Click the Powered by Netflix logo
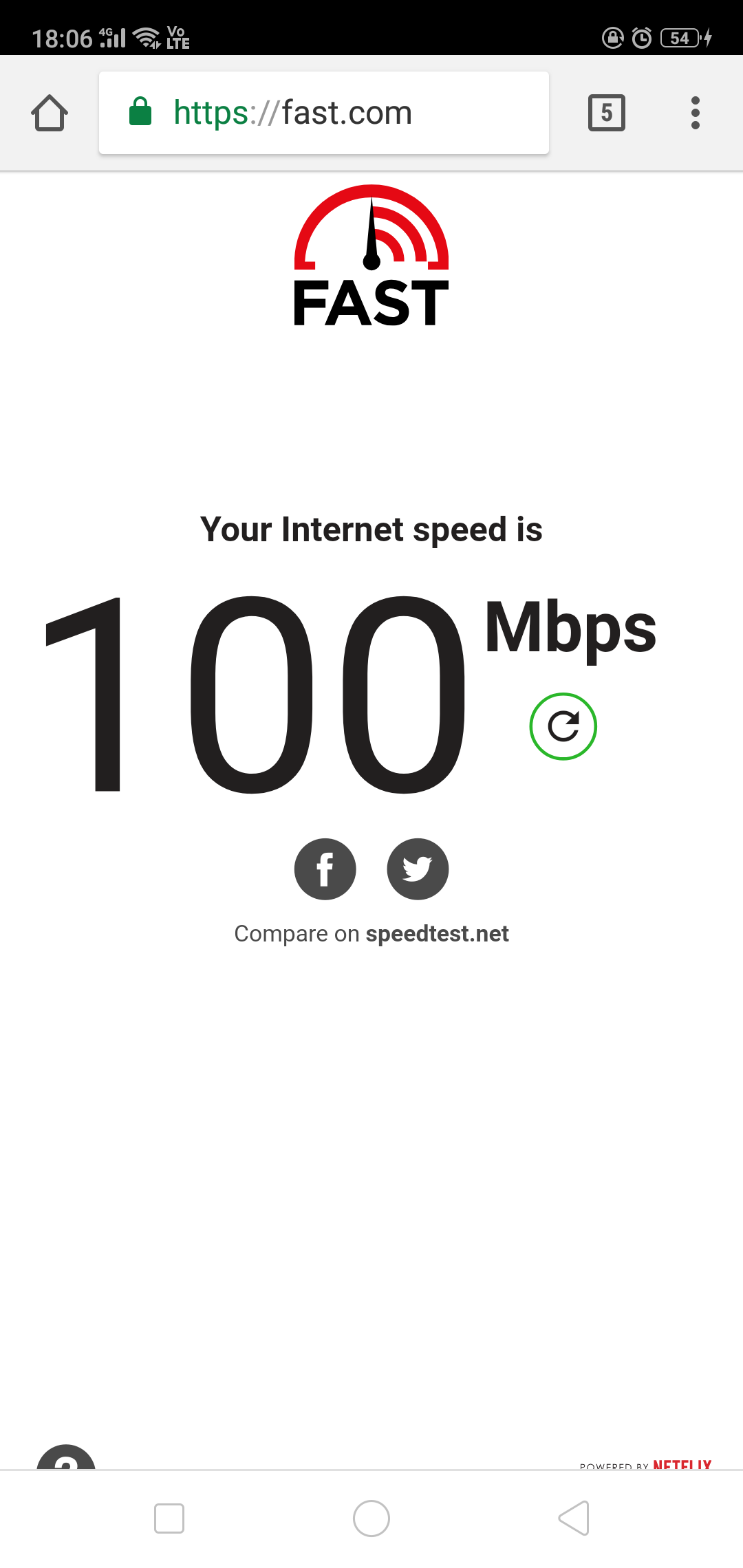 coord(645,1465)
